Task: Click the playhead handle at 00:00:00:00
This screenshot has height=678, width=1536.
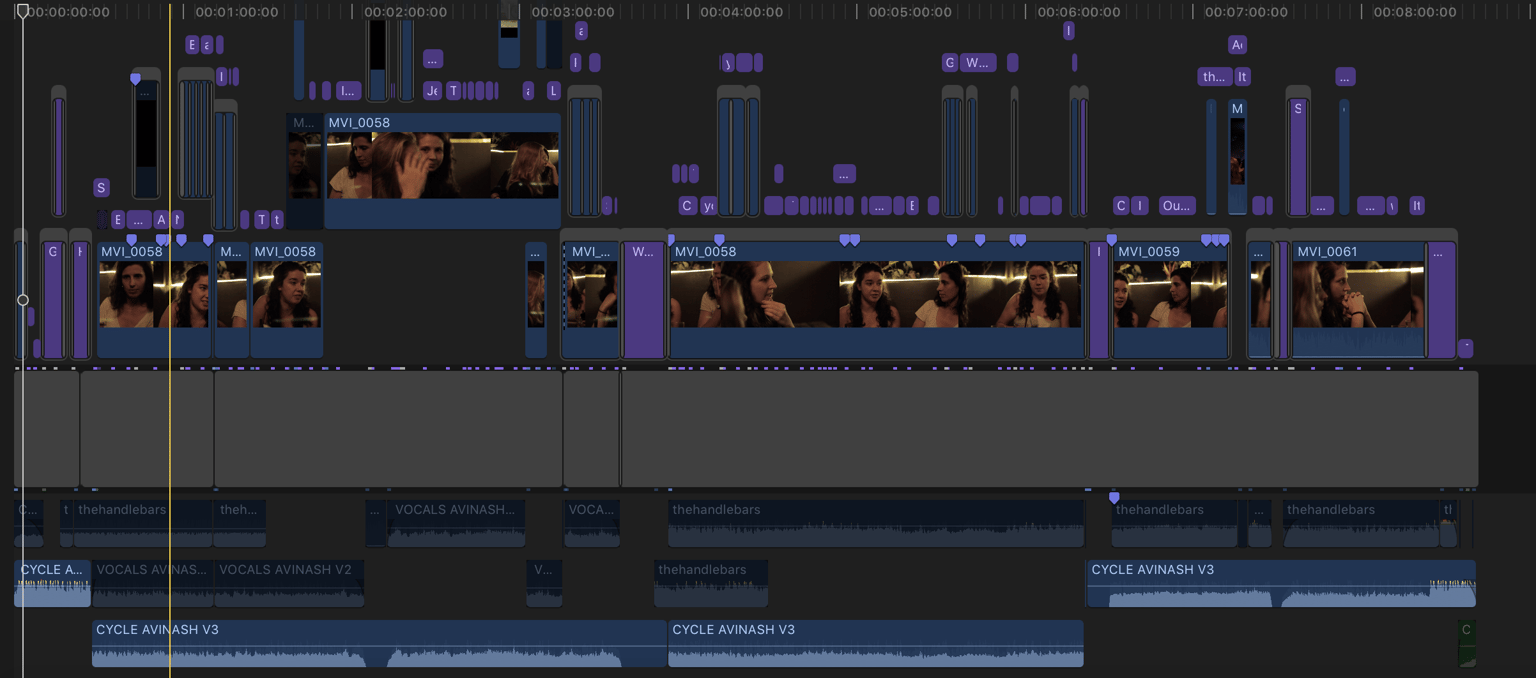Action: click(x=22, y=12)
